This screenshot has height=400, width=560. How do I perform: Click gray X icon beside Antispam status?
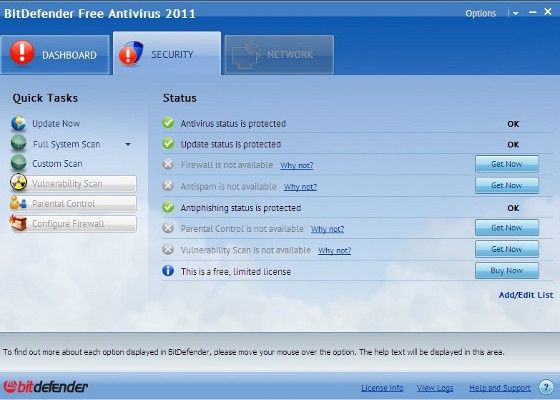pos(168,185)
